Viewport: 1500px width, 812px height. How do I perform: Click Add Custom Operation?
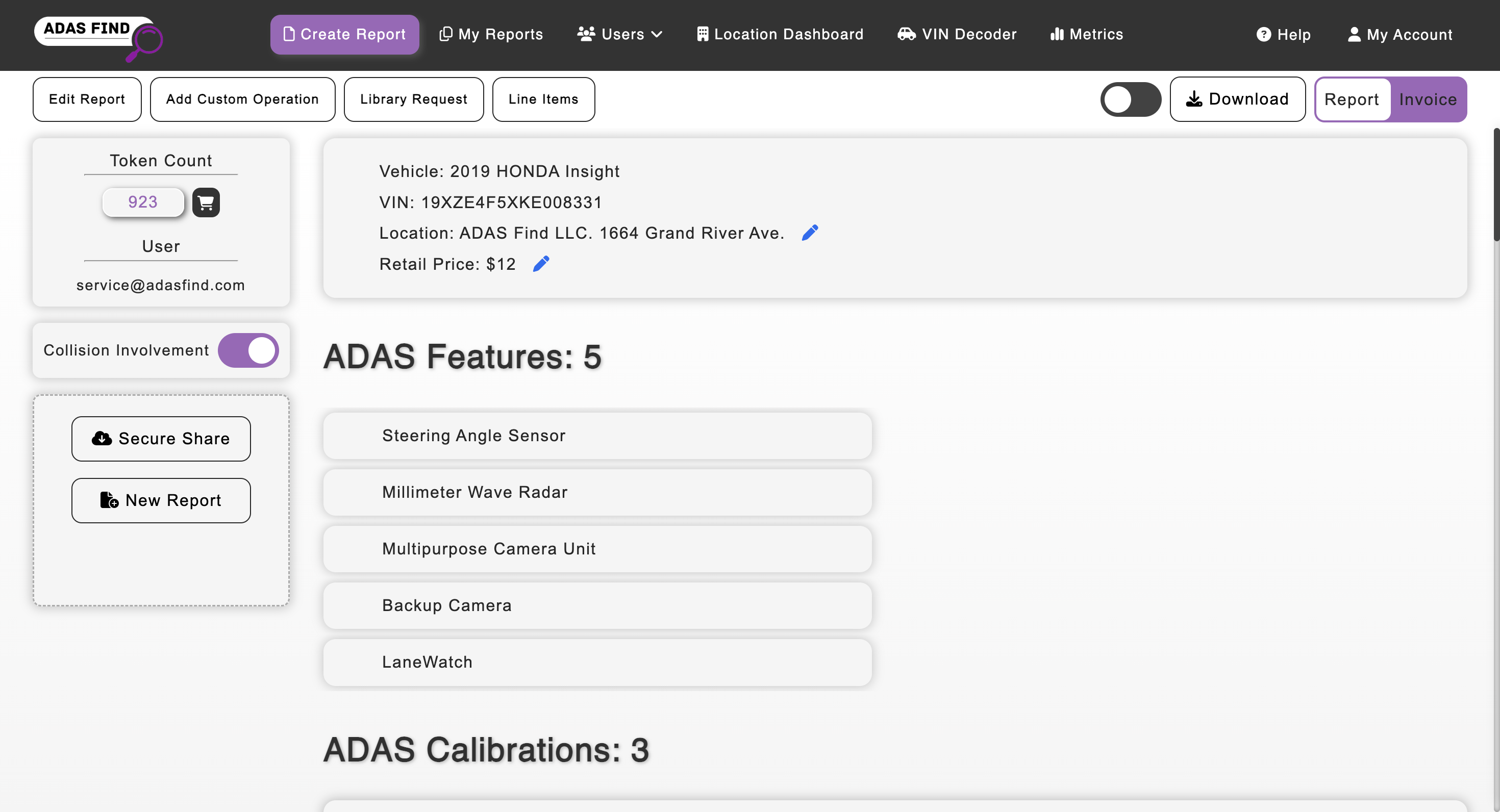pos(242,99)
